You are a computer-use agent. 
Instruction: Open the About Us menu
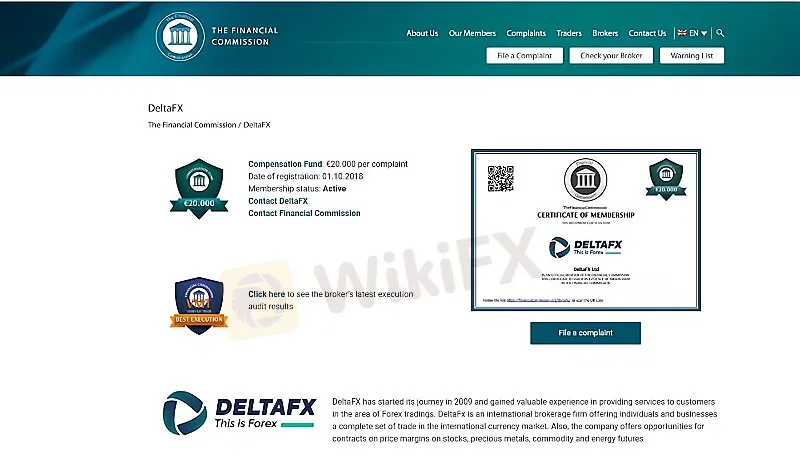pyautogui.click(x=422, y=33)
